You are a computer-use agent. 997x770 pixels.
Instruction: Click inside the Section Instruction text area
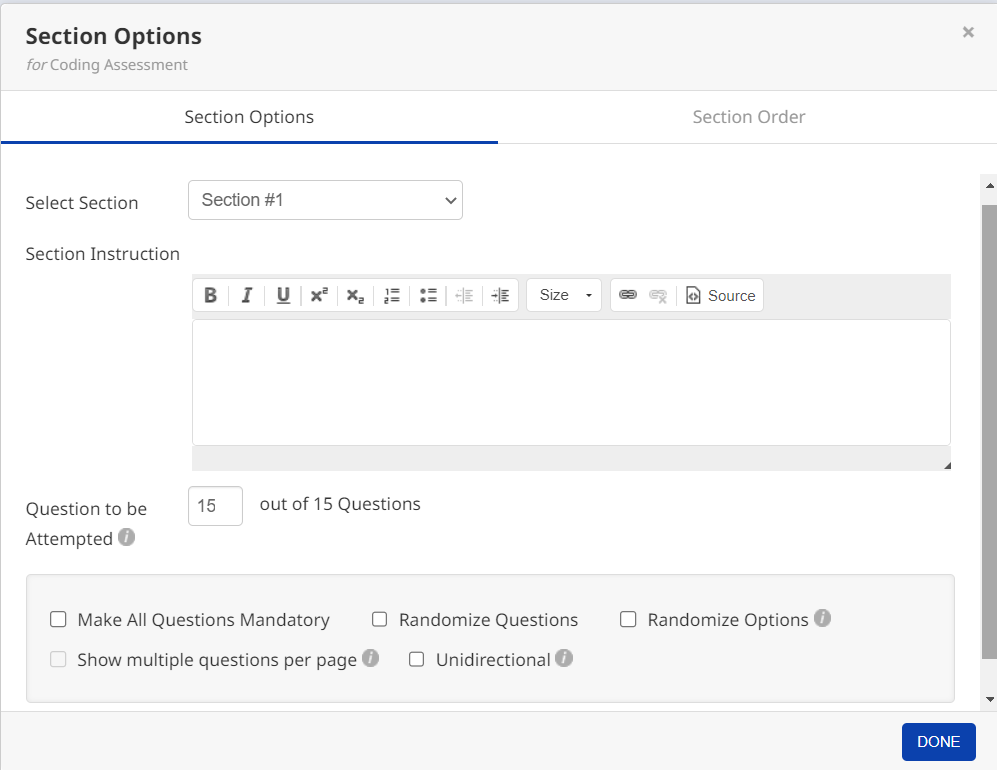coord(571,382)
